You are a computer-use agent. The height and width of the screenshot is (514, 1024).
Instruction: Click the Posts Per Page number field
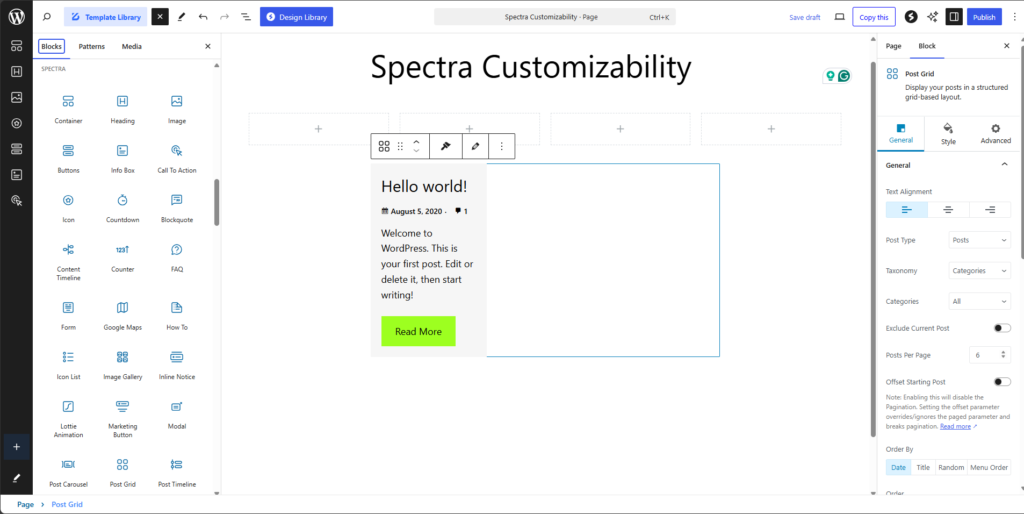tap(985, 355)
